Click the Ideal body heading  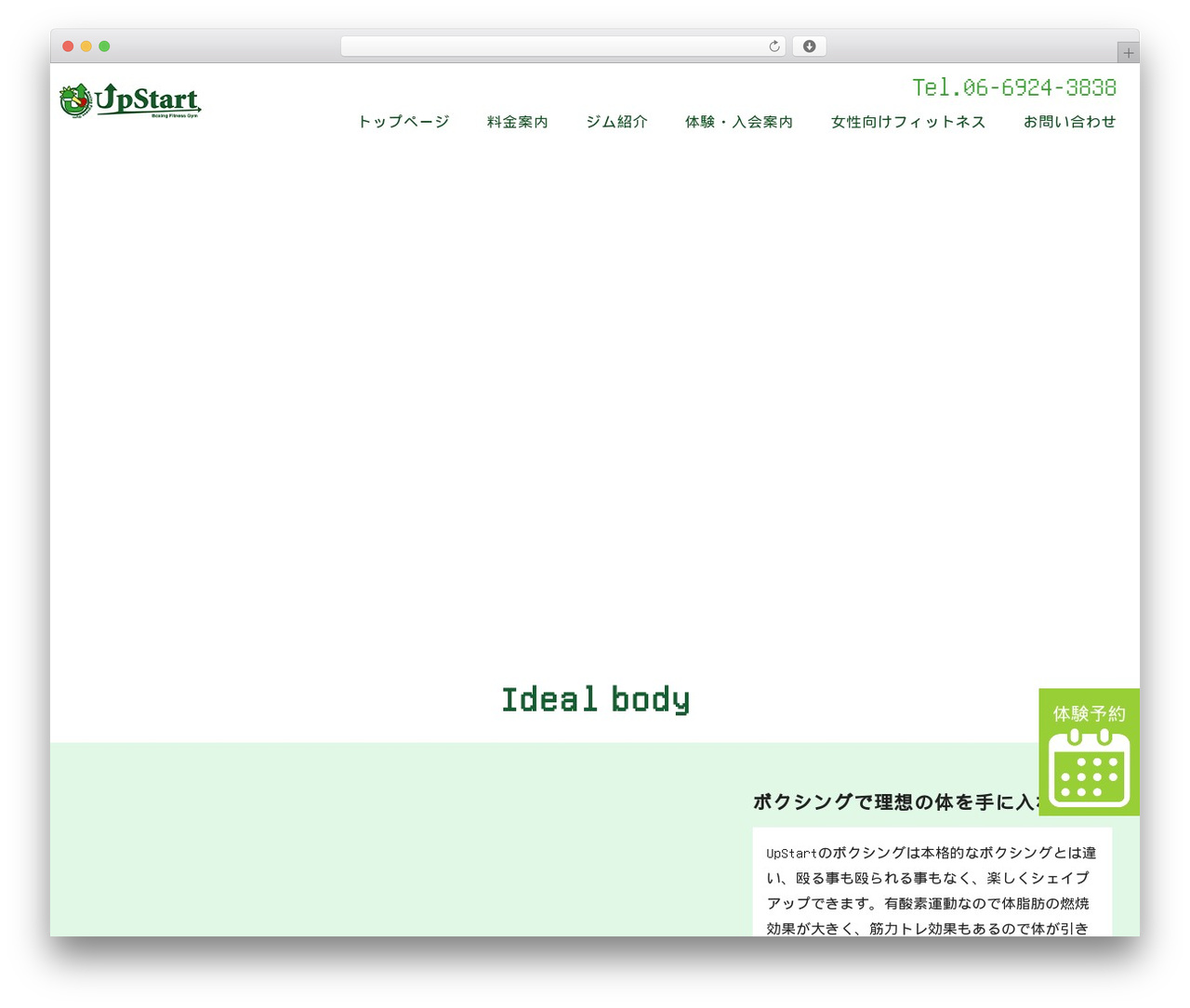tap(595, 699)
